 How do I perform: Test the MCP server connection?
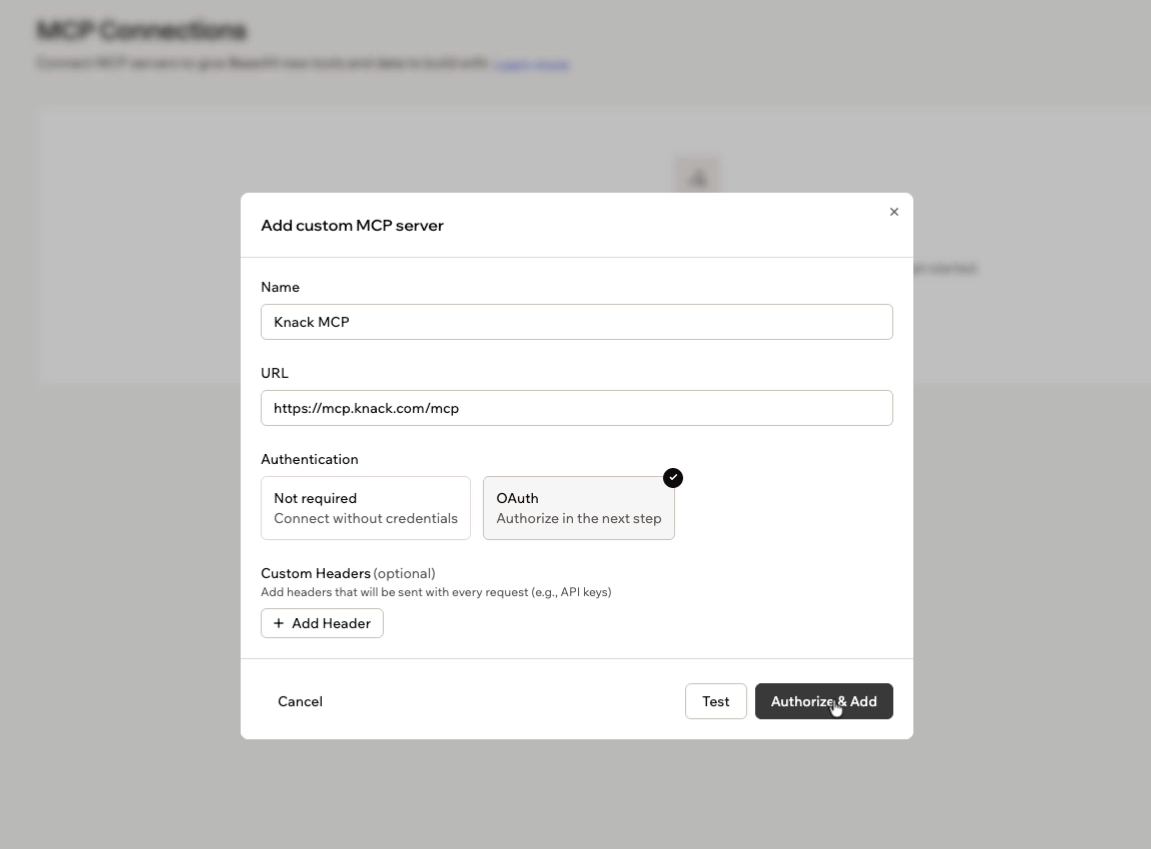(716, 702)
